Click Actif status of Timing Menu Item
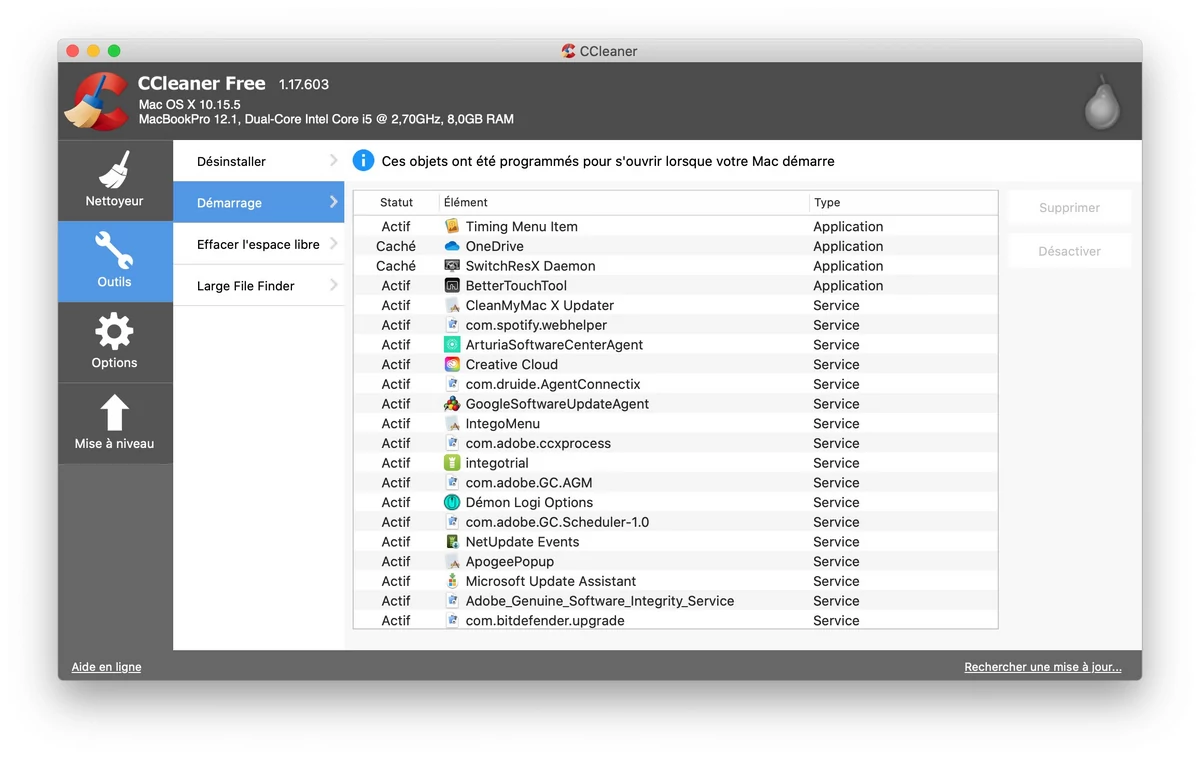 click(396, 227)
